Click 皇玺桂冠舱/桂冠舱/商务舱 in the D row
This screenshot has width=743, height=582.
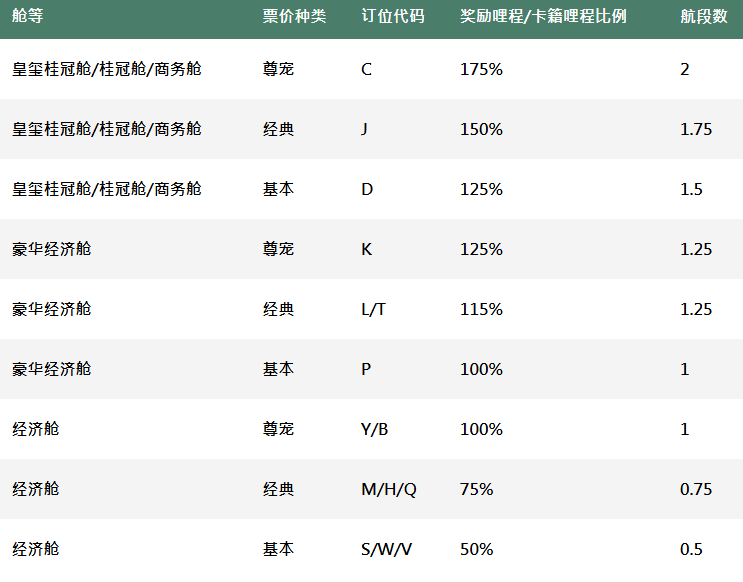pos(107,189)
